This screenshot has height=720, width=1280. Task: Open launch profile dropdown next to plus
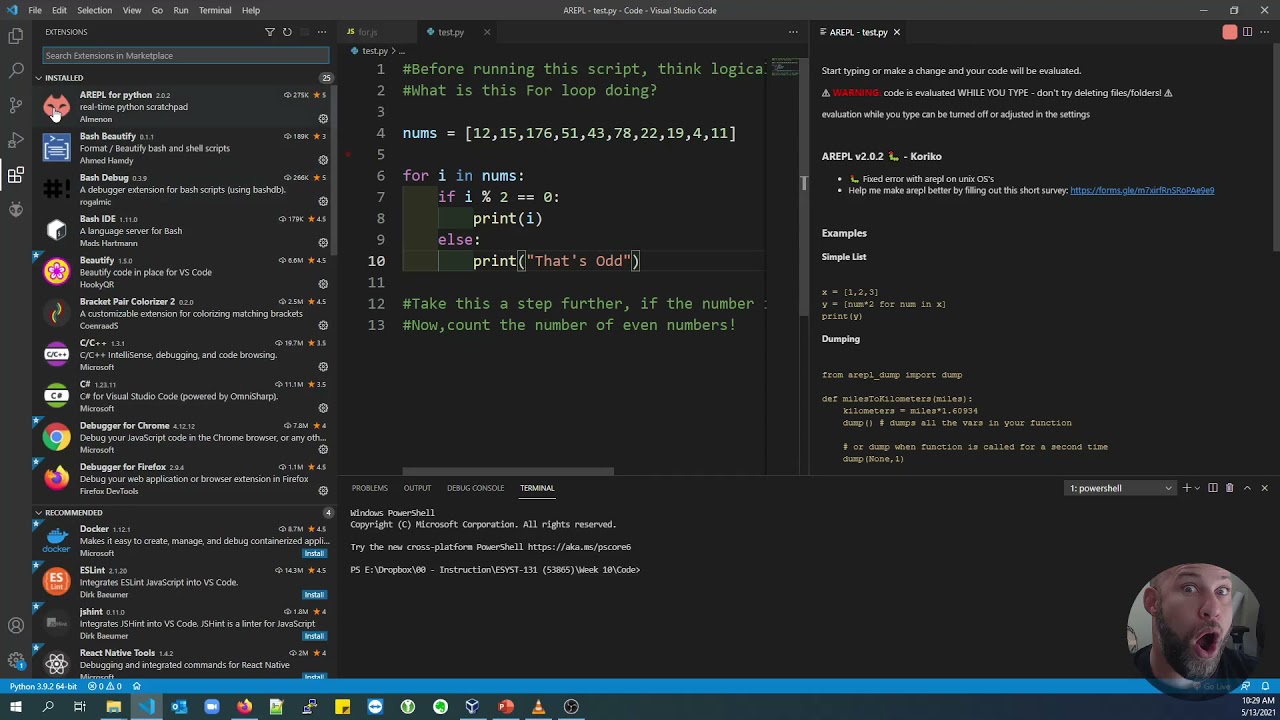[1196, 488]
